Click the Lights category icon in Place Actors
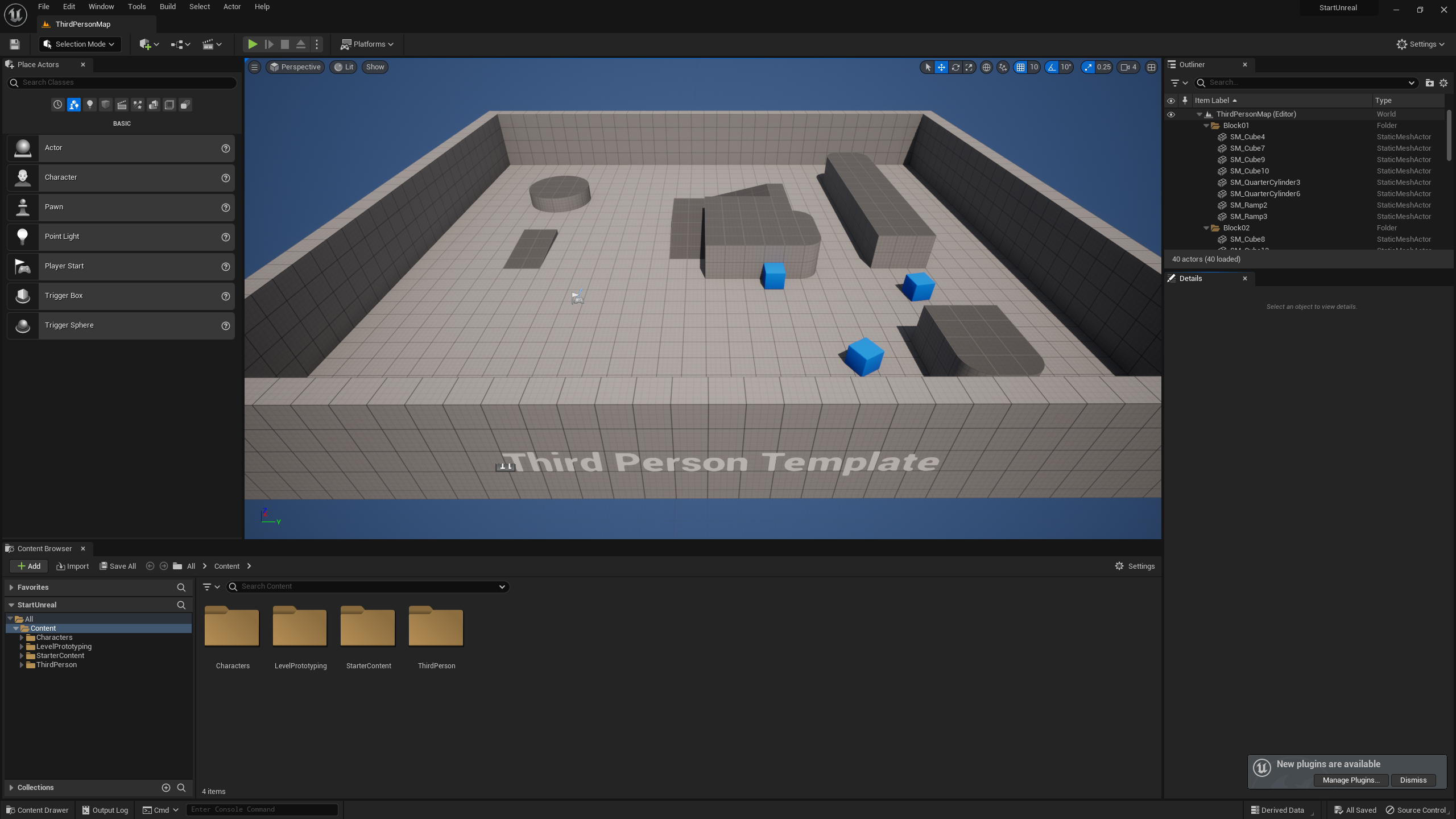 click(x=89, y=105)
